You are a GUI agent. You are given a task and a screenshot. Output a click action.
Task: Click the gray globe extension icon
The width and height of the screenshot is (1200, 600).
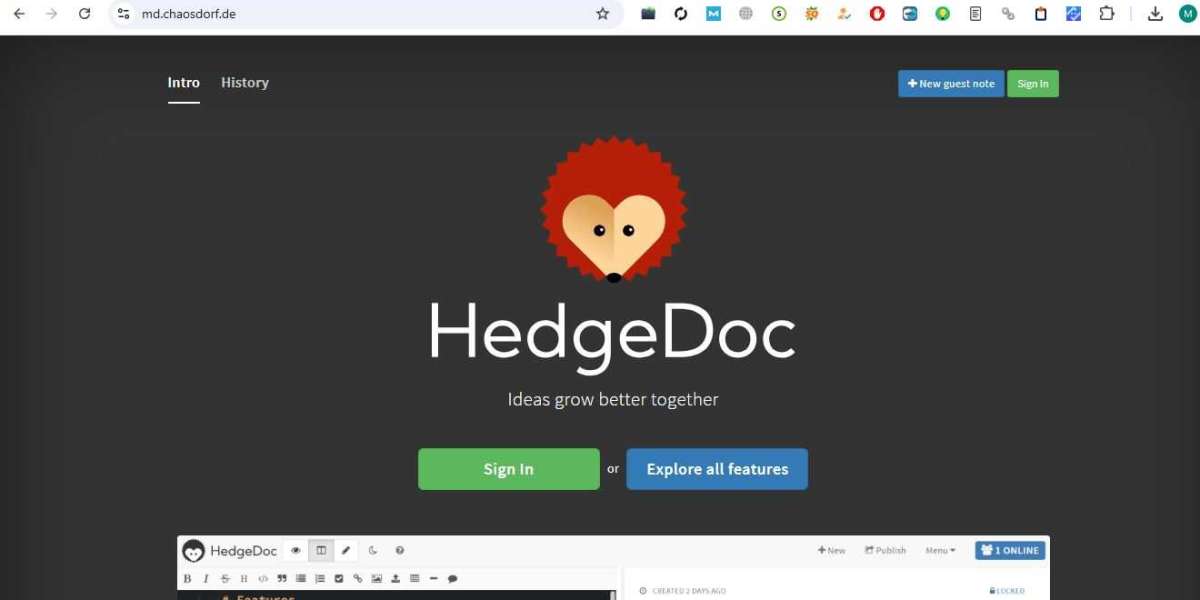746,14
